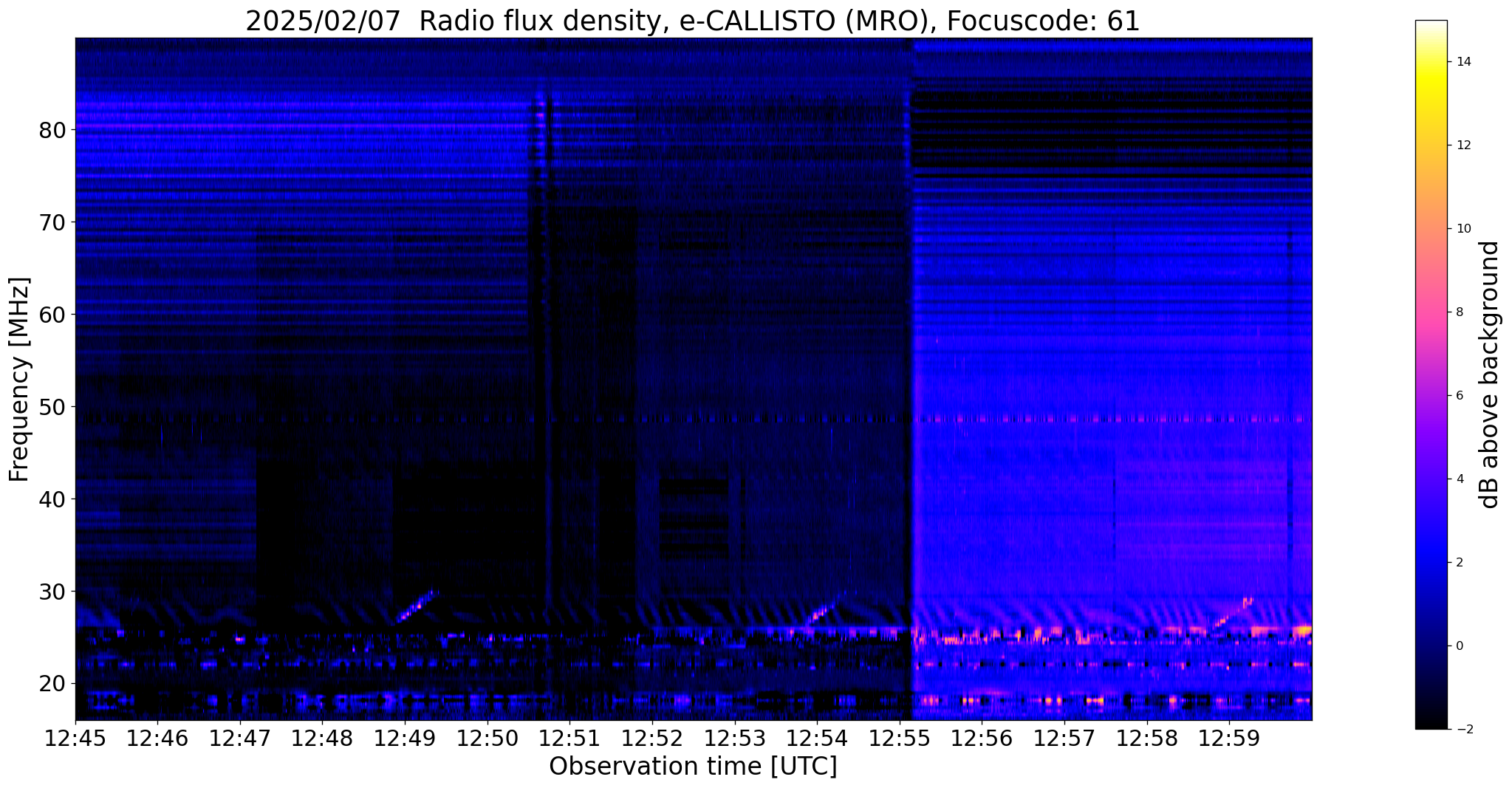1512x788 pixels.
Task: Select the 12:53 time tick label
Action: 734,739
